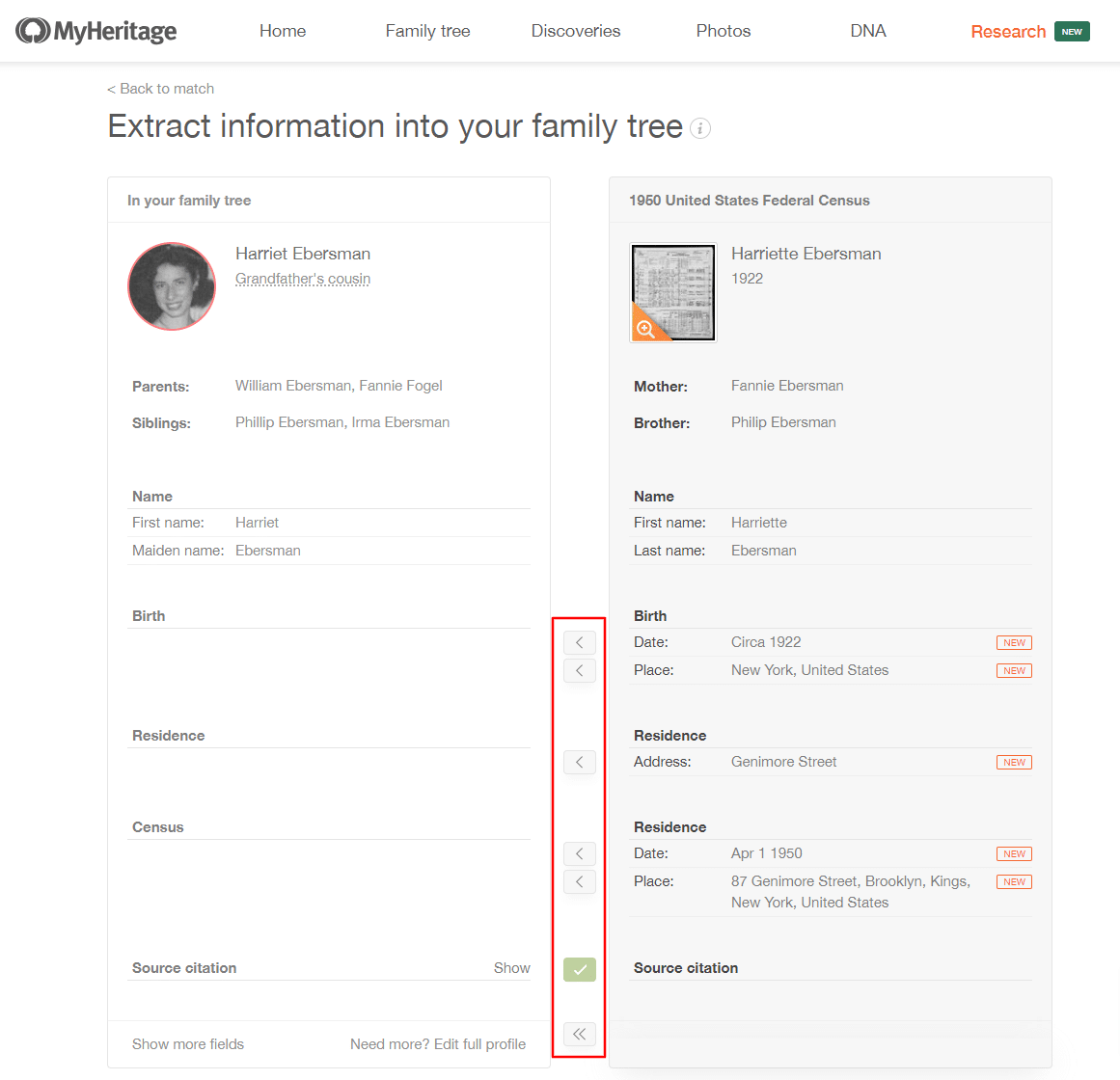
Task: Click the NEW badge next to Research
Action: click(1072, 32)
